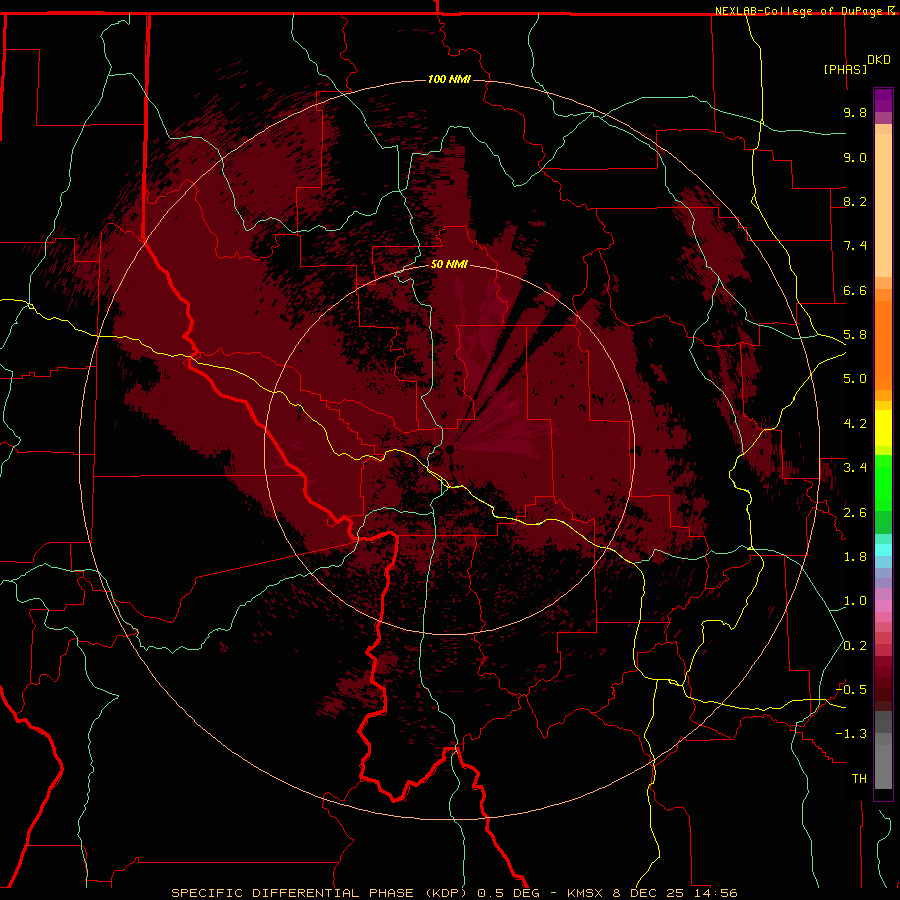Click the DKD label above the scale
The image size is (900, 900).
tap(879, 60)
